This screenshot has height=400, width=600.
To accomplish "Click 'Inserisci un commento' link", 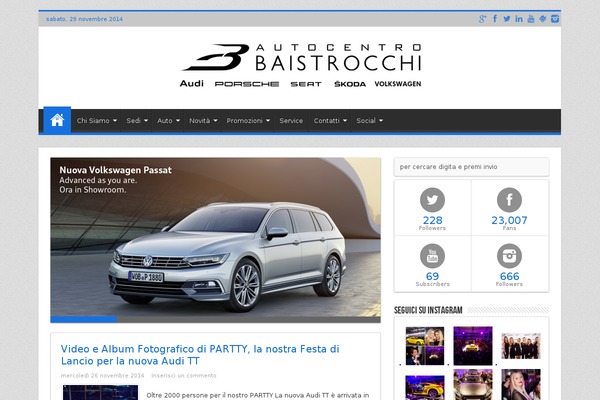I will tap(184, 376).
